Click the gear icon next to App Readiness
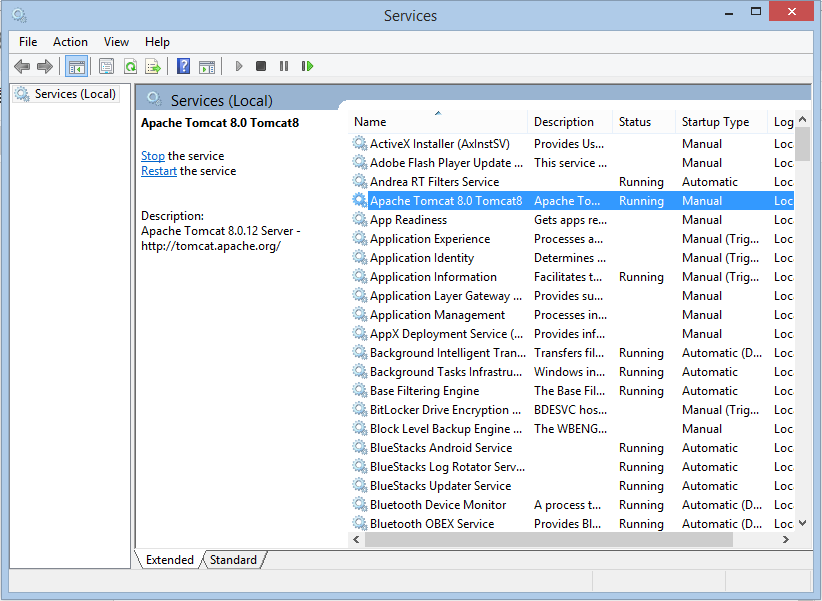This screenshot has height=601, width=822. tap(360, 219)
